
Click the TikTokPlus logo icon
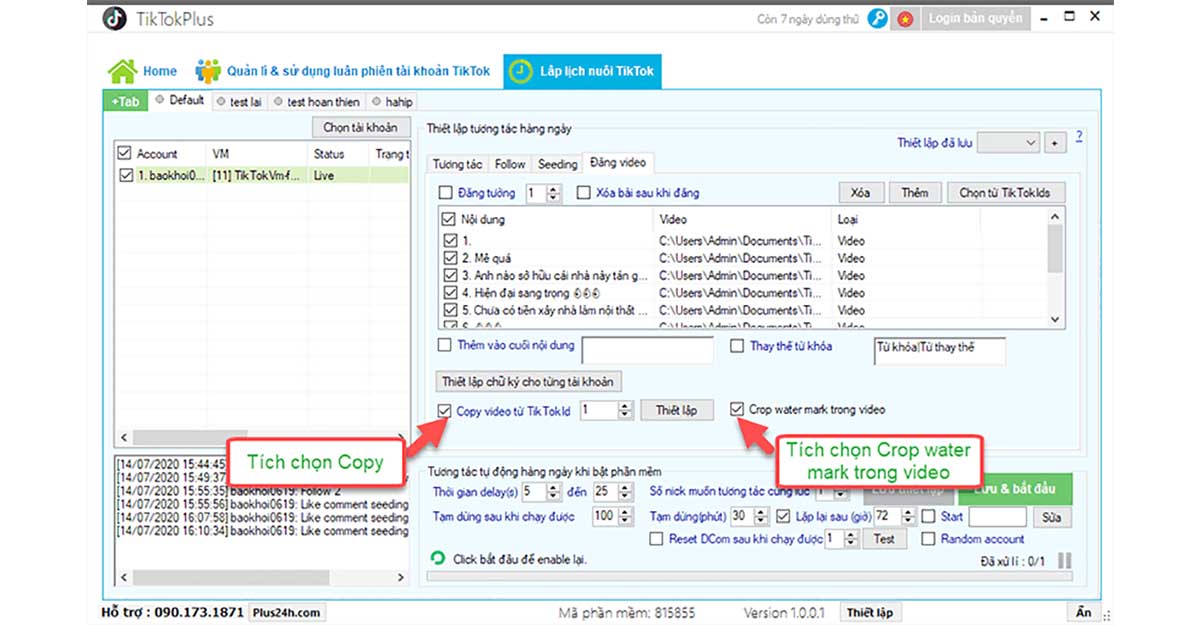pyautogui.click(x=116, y=18)
